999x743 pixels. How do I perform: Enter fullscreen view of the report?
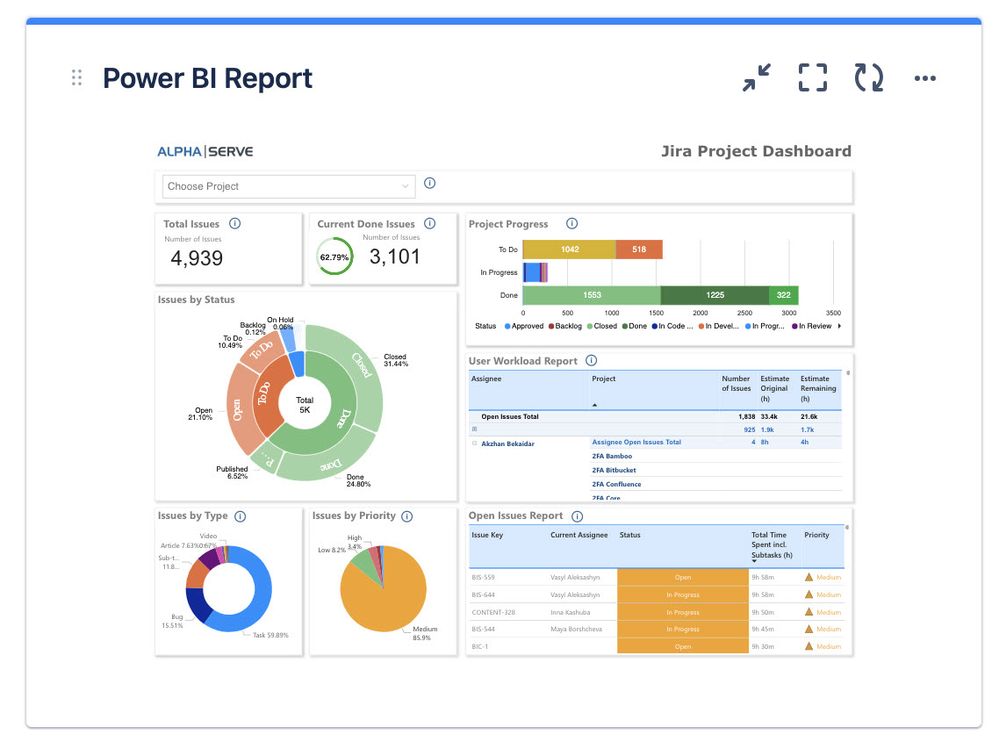[x=812, y=77]
